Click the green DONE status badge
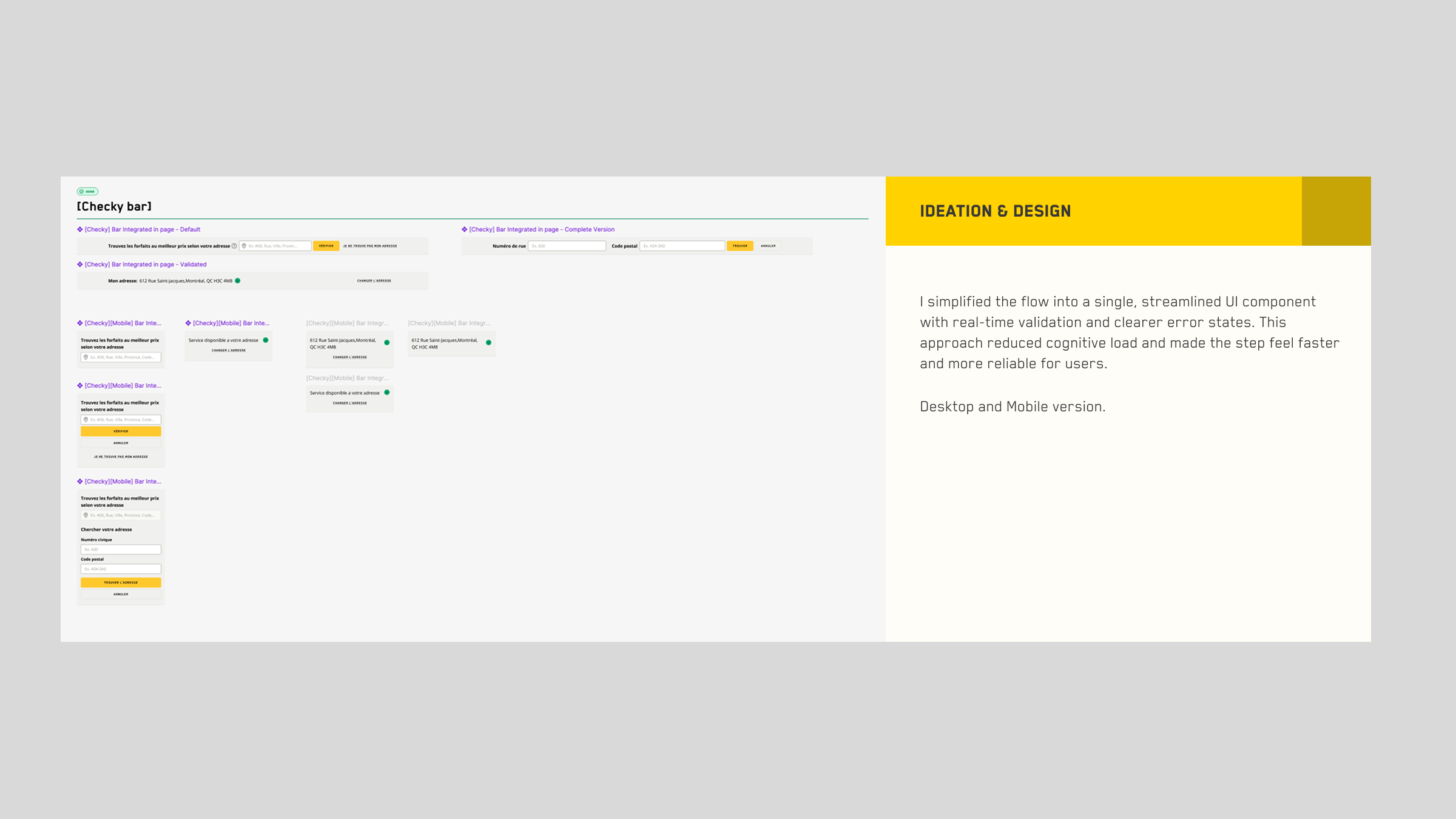This screenshot has height=819, width=1456. coord(87,191)
